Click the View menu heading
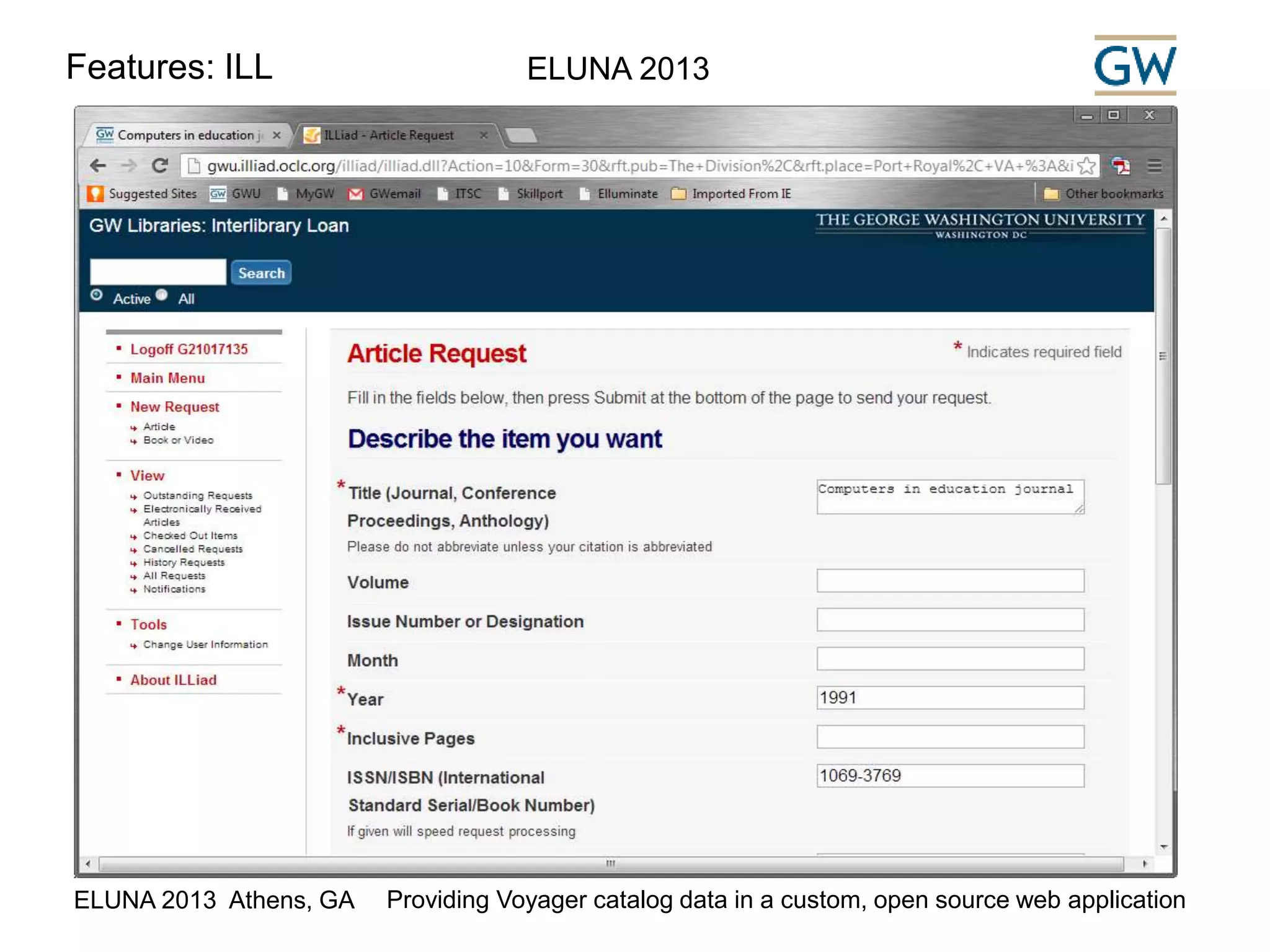The image size is (1270, 952). [x=148, y=476]
